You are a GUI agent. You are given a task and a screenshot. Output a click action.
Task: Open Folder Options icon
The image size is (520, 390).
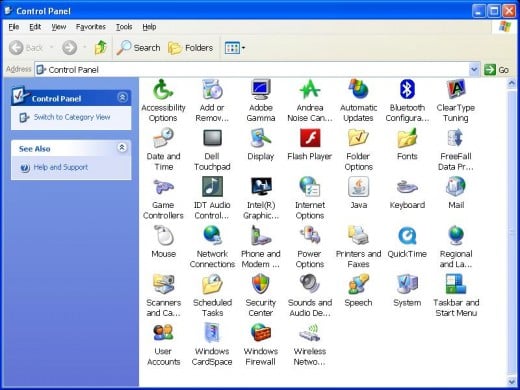click(x=358, y=138)
